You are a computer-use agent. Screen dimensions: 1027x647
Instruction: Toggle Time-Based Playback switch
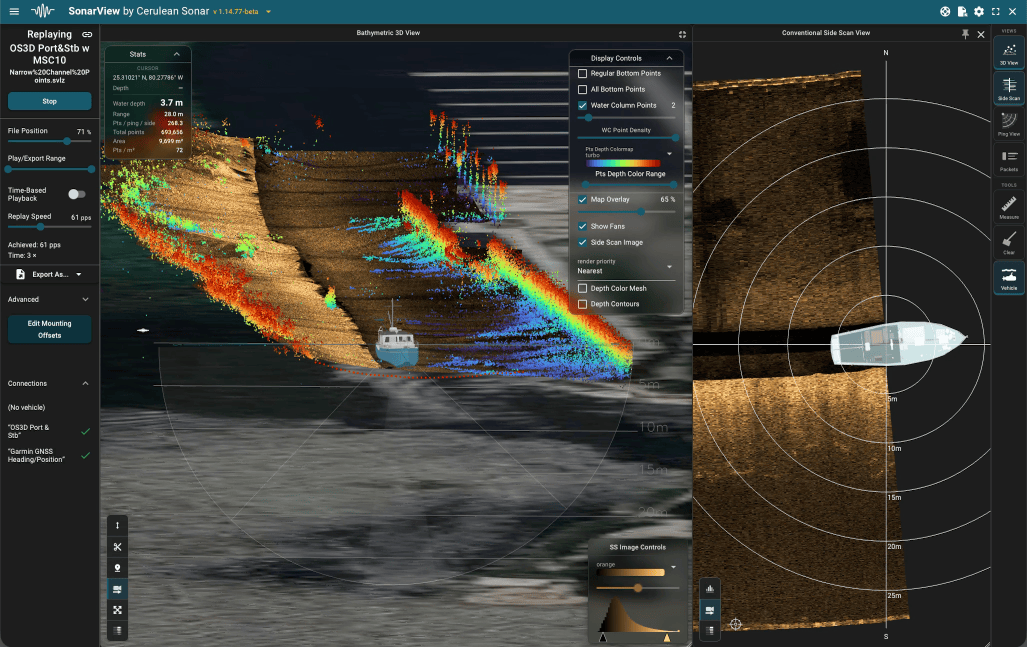coord(77,194)
